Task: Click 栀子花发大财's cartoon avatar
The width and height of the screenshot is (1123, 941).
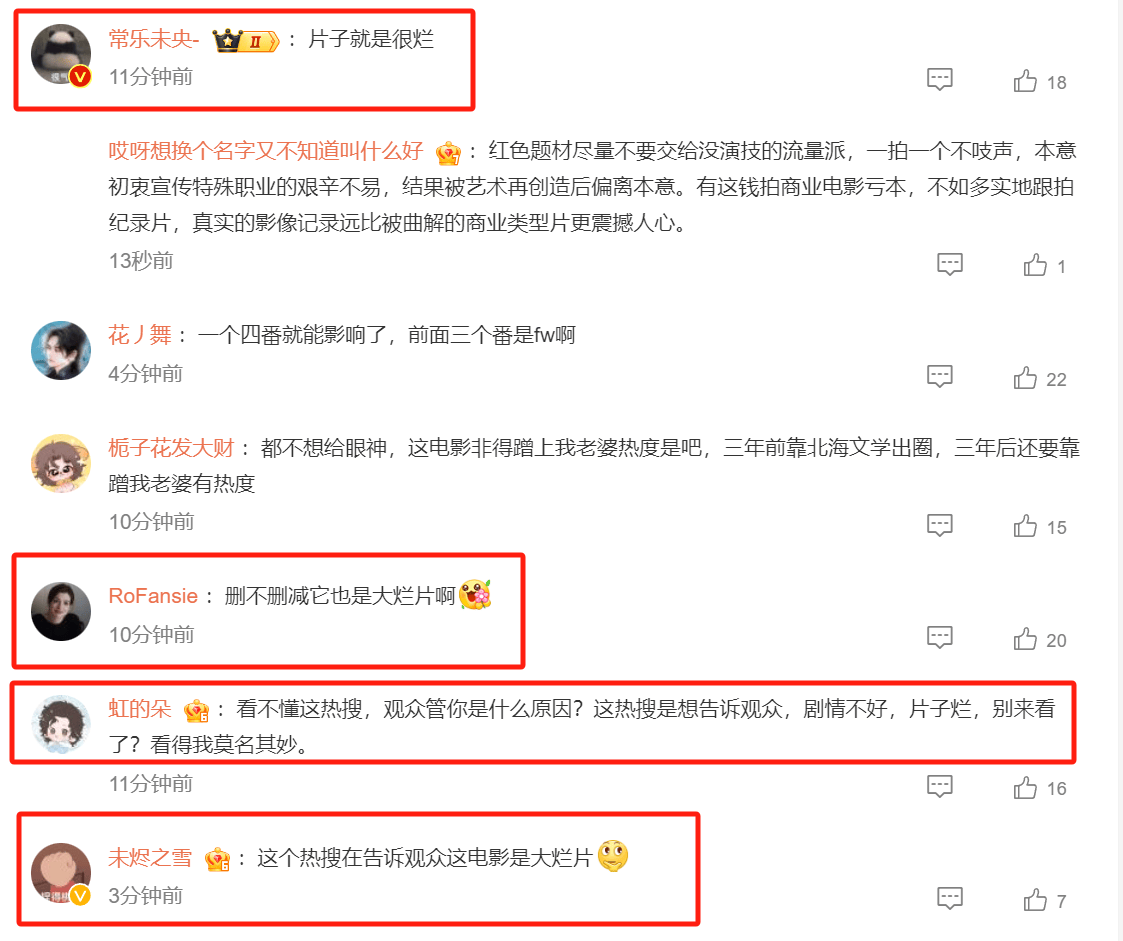Action: [x=61, y=463]
